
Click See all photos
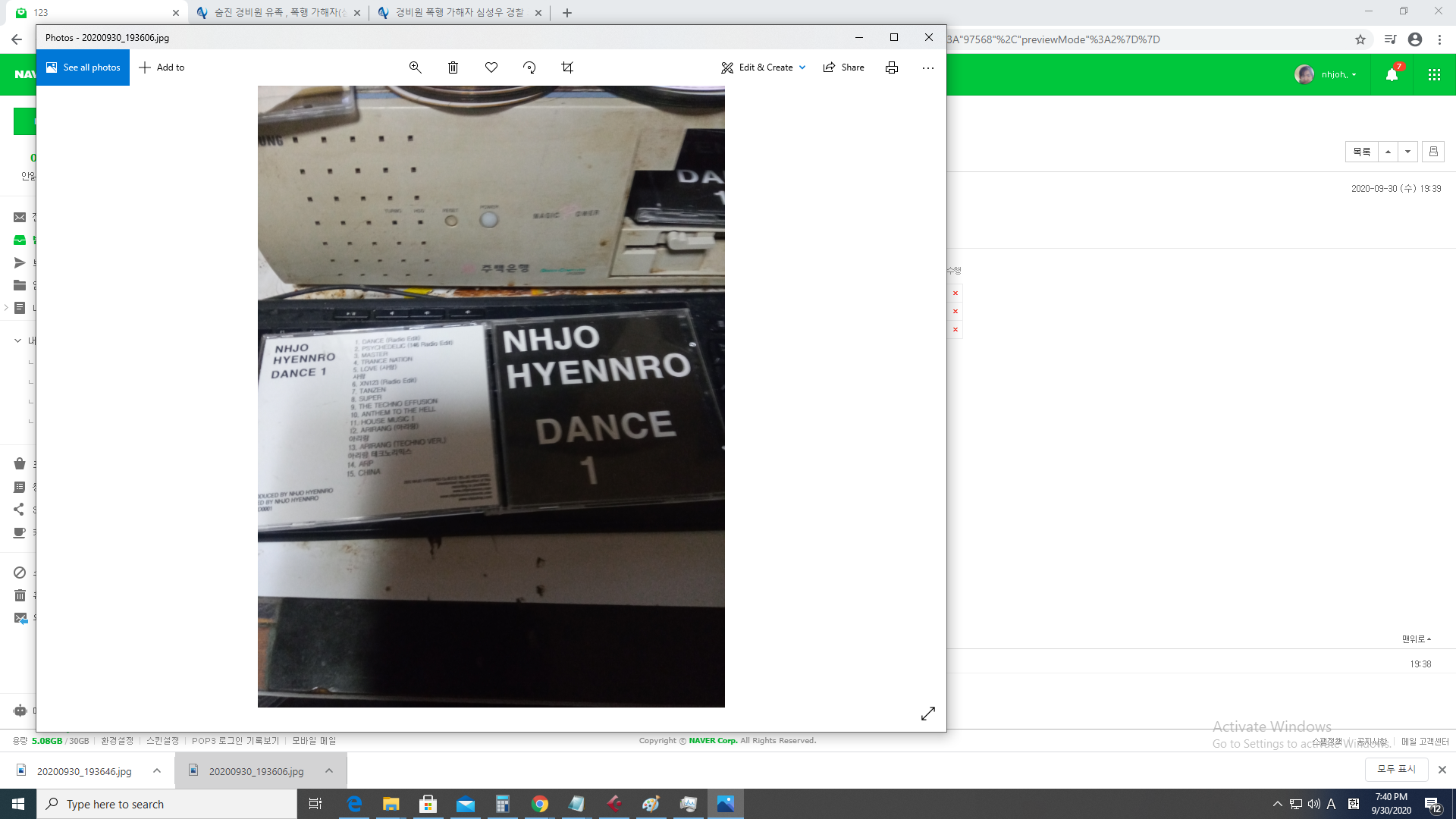(x=83, y=67)
